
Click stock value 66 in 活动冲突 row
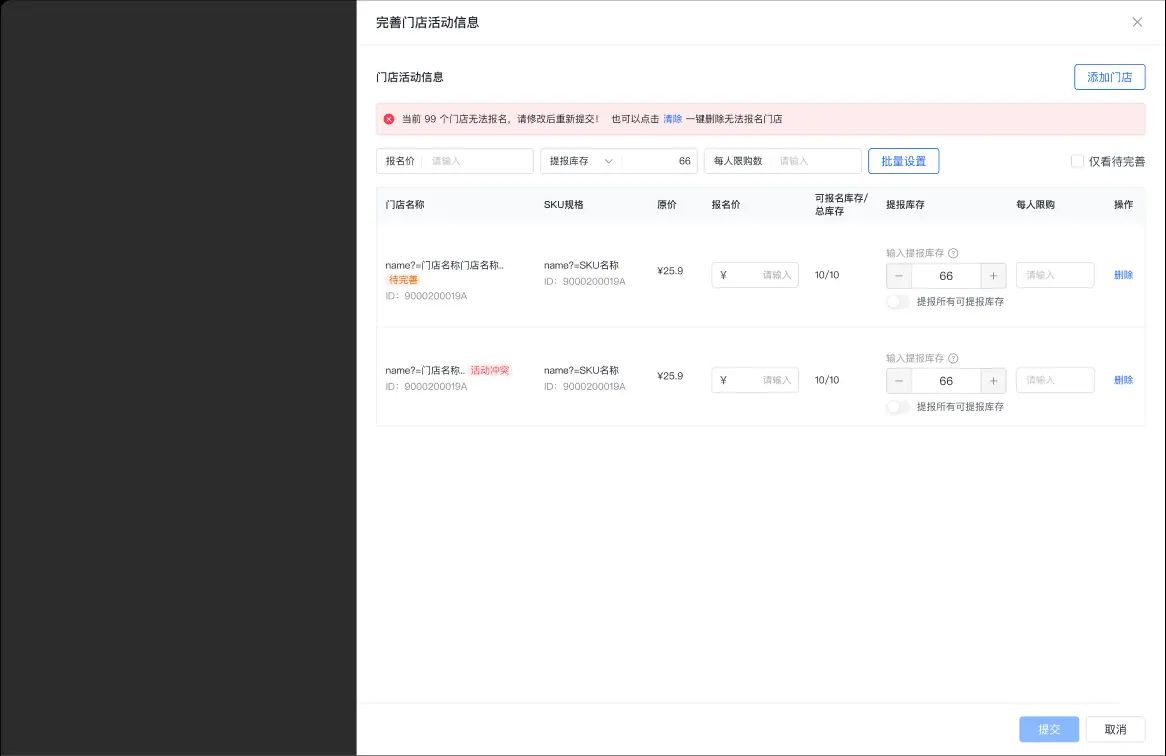coord(945,381)
